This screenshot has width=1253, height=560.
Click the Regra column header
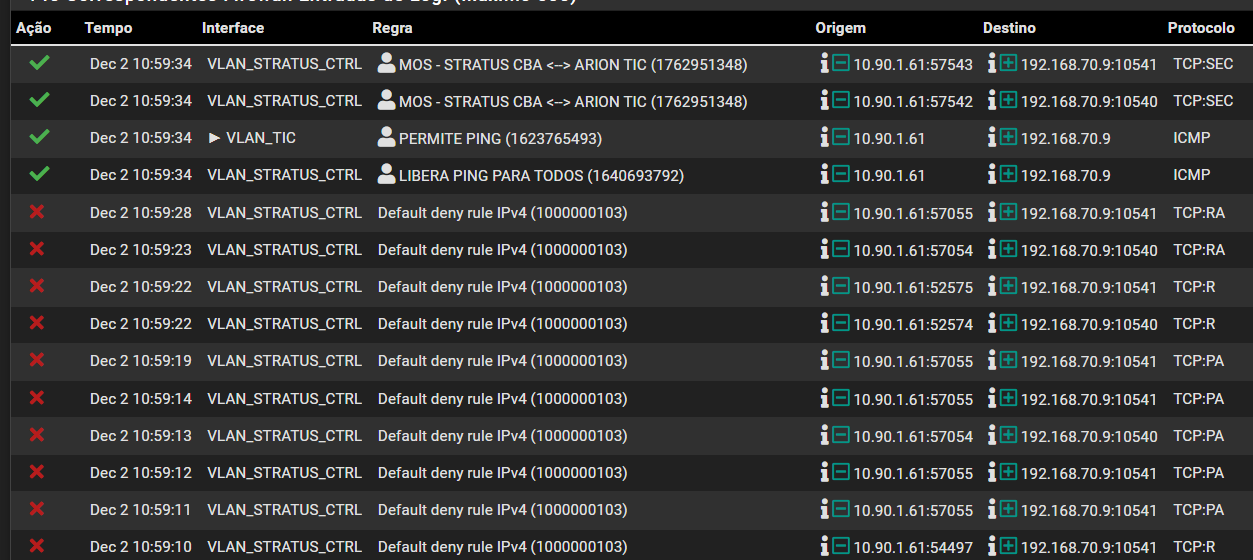[x=392, y=28]
